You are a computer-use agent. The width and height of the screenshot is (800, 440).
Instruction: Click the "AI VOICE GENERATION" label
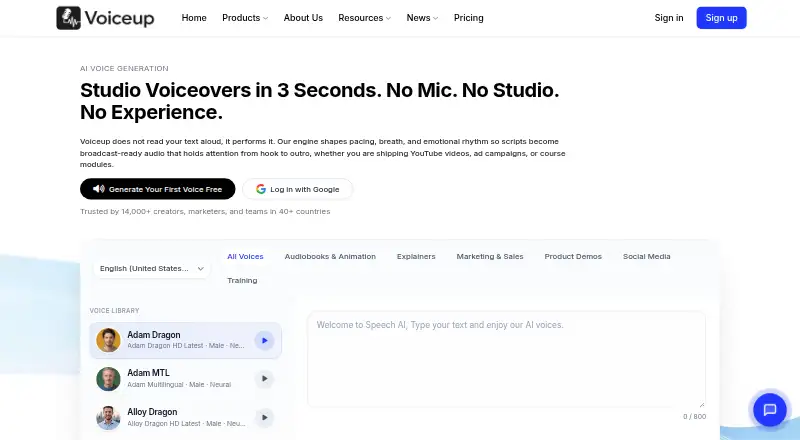pos(124,68)
